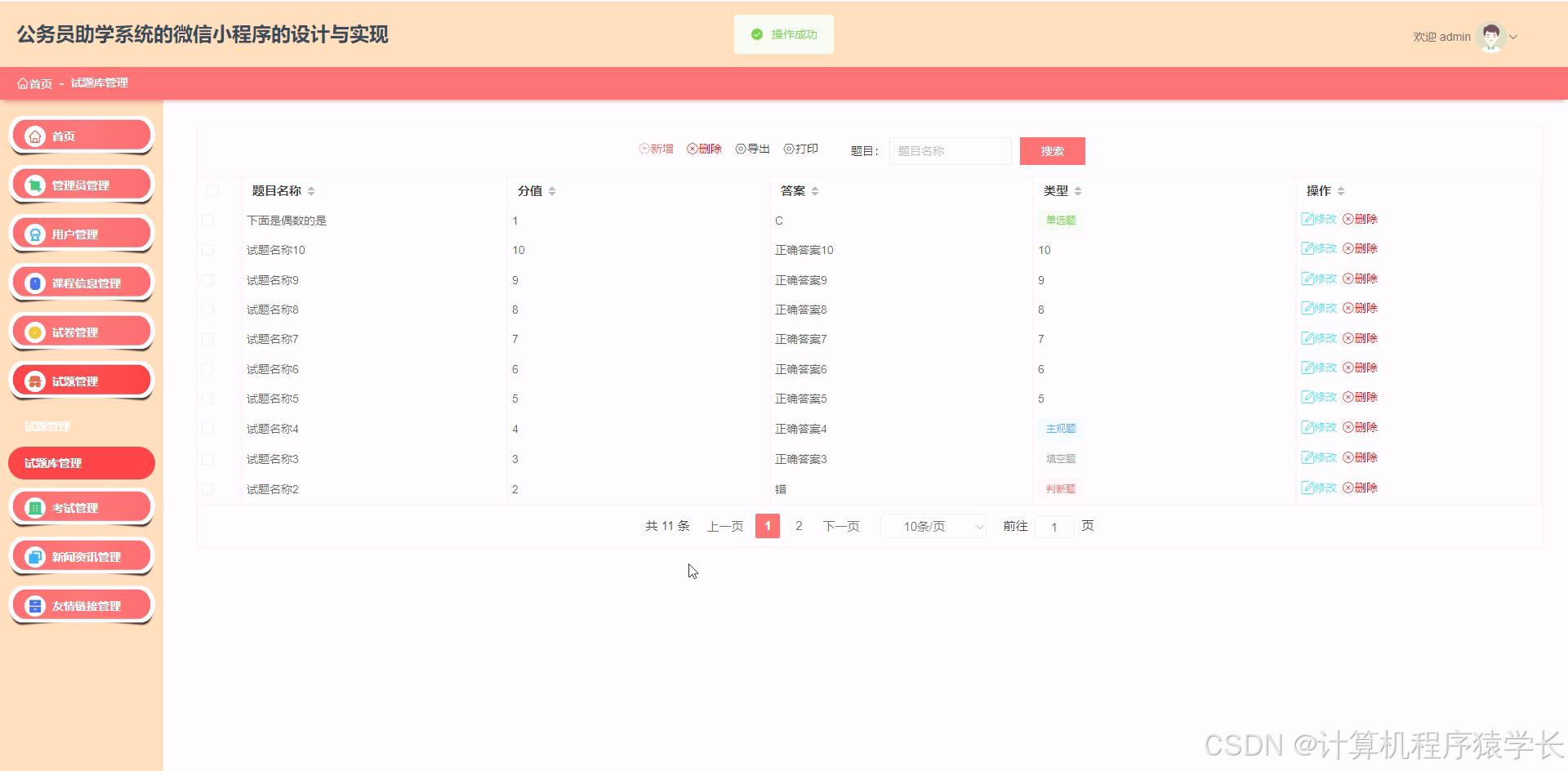The width and height of the screenshot is (1568, 771).
Task: Open the 首页 home item in sidebar
Action: click(x=81, y=135)
